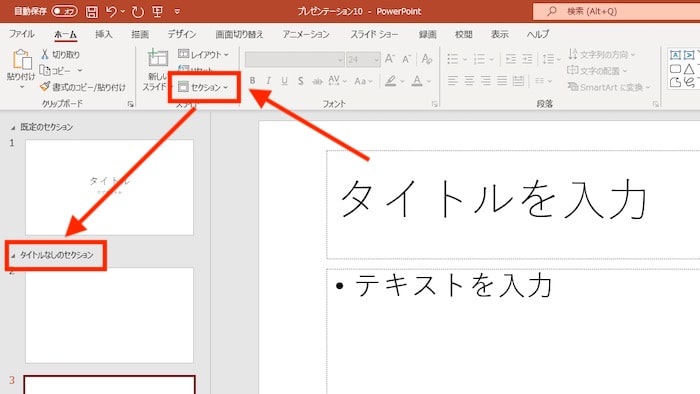Viewport: 700px width, 394px height.
Task: Clear all formatting icon
Action: [426, 59]
